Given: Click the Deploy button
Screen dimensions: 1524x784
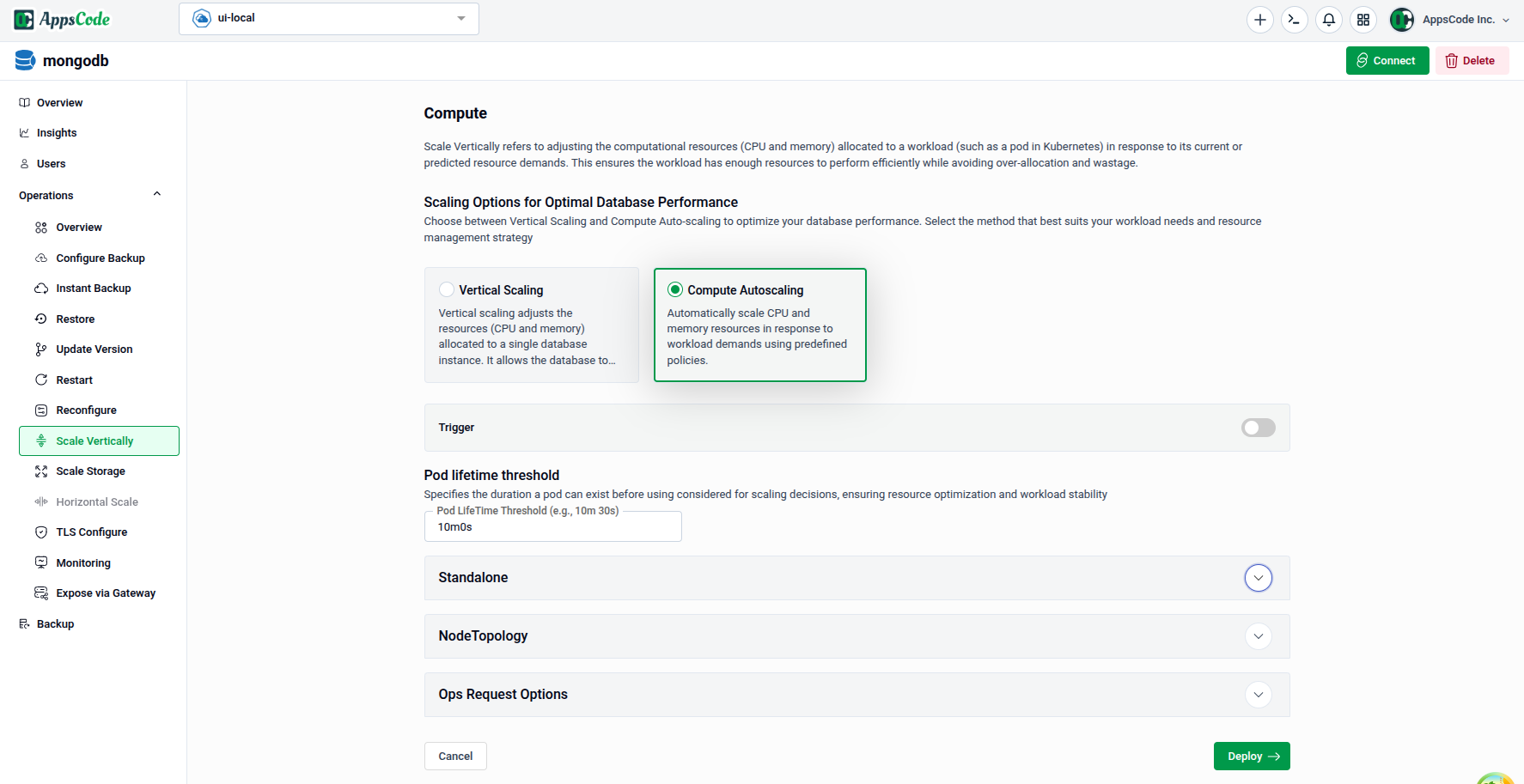Looking at the screenshot, I should (x=1251, y=756).
